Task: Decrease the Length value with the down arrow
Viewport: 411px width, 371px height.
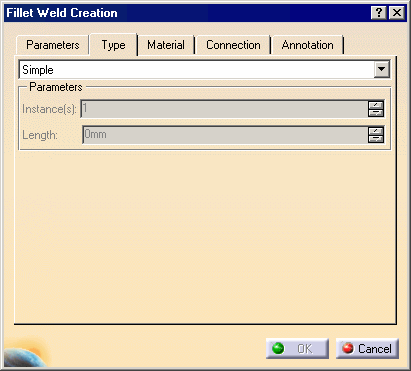Action: (376, 139)
